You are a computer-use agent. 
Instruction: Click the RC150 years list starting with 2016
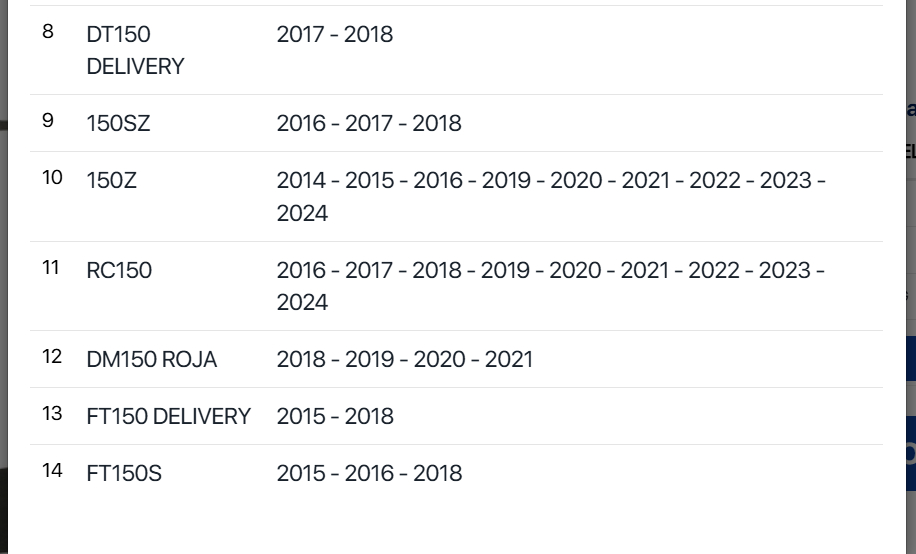coord(550,286)
